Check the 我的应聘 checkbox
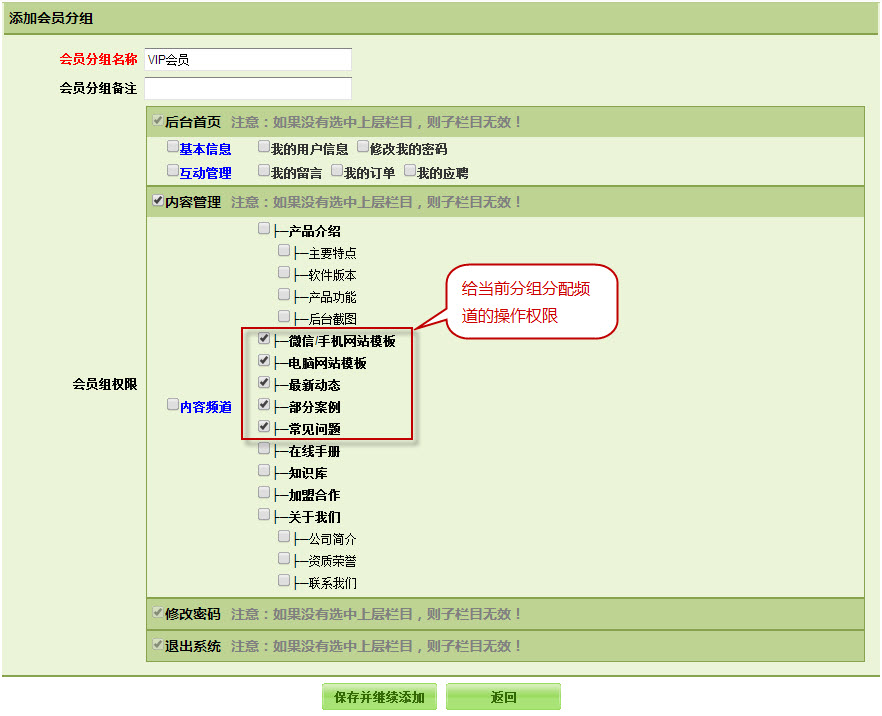882x716 pixels. coord(410,170)
